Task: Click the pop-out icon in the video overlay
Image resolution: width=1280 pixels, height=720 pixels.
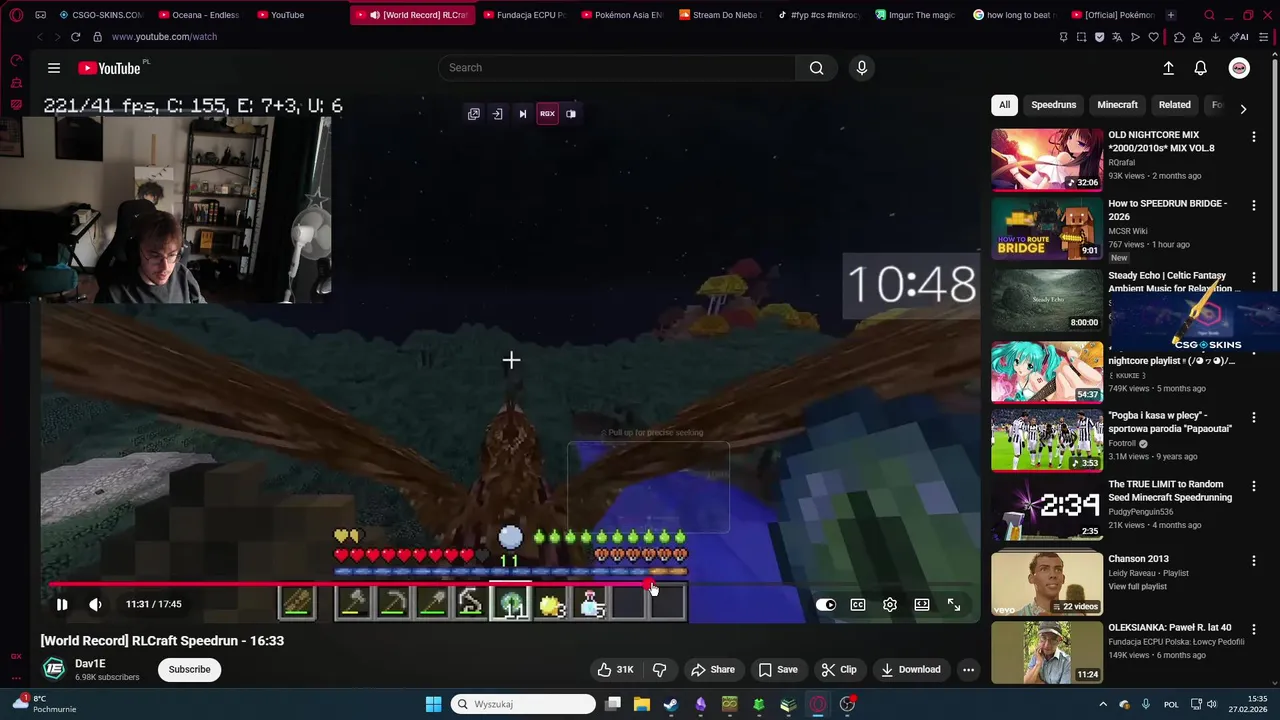Action: (474, 114)
